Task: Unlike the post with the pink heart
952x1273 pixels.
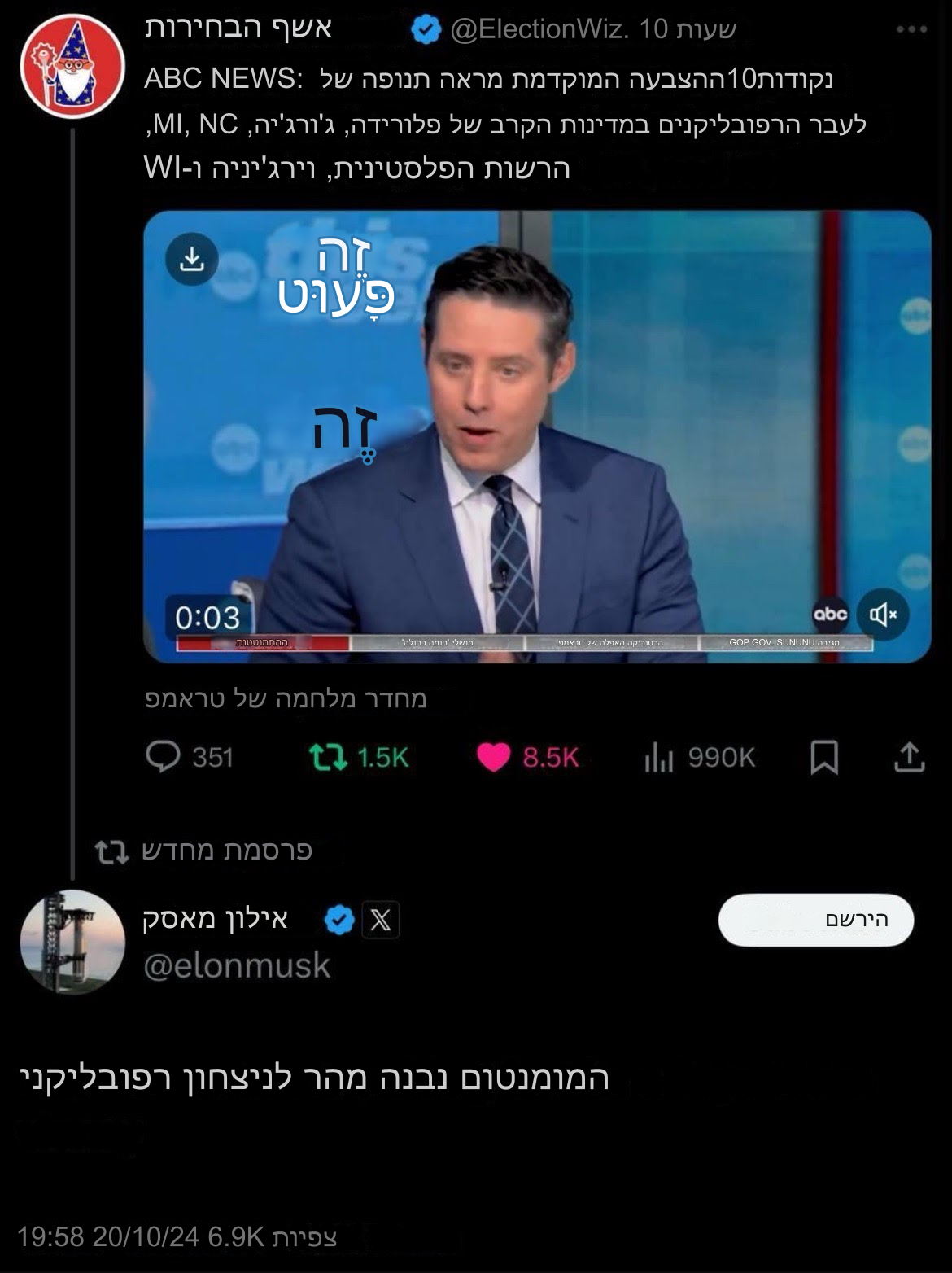Action: tap(493, 758)
